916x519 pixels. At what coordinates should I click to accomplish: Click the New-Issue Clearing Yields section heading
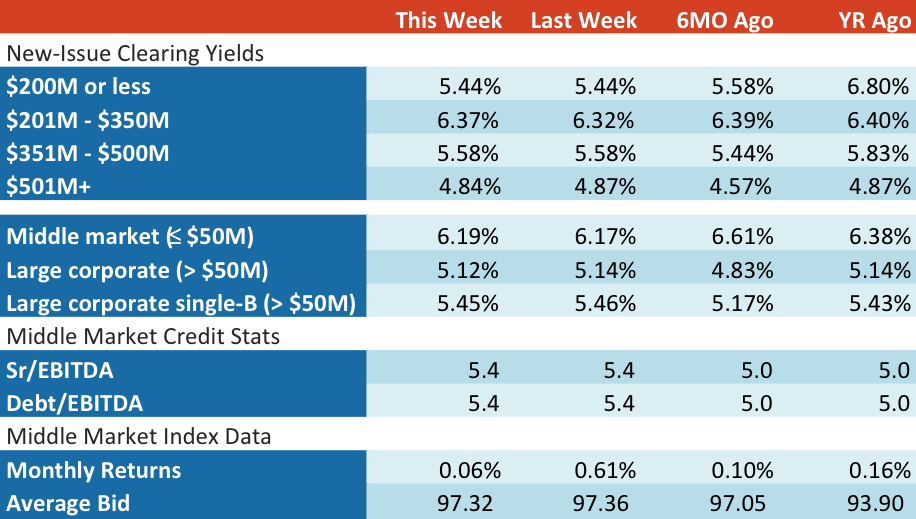pos(135,54)
